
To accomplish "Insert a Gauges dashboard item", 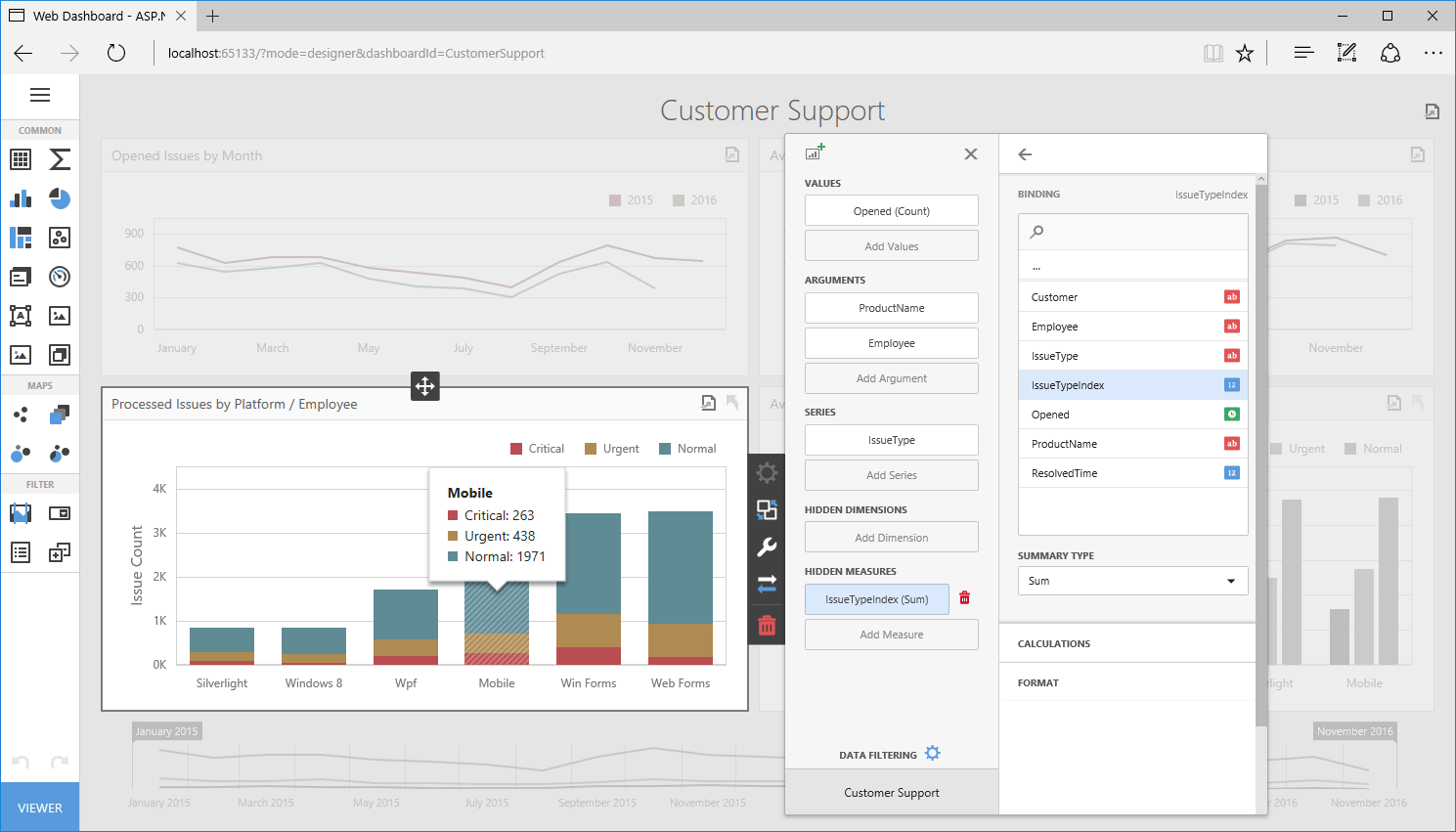I will 60,277.
